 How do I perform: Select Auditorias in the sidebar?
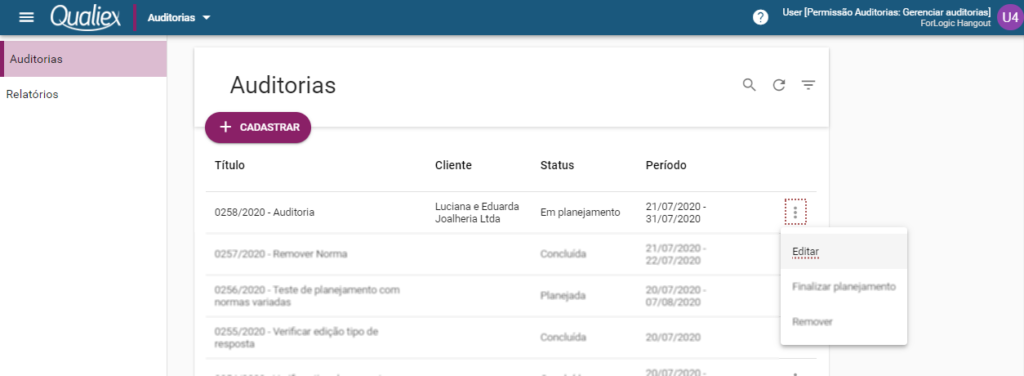(84, 59)
